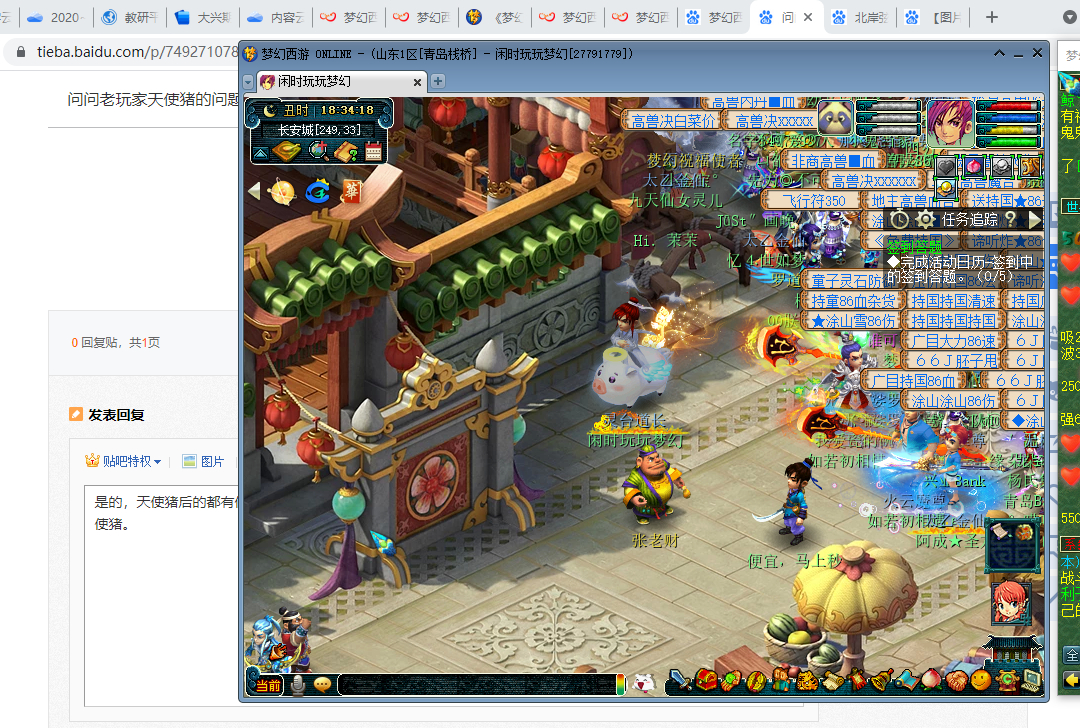Switch to the 2020 browser tab

tap(56, 17)
